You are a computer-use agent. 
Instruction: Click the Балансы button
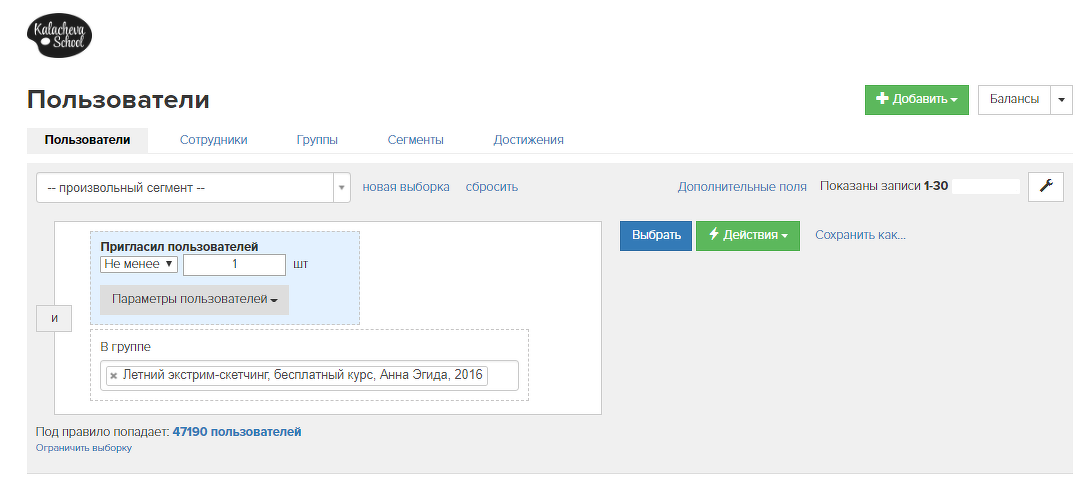click(1014, 99)
